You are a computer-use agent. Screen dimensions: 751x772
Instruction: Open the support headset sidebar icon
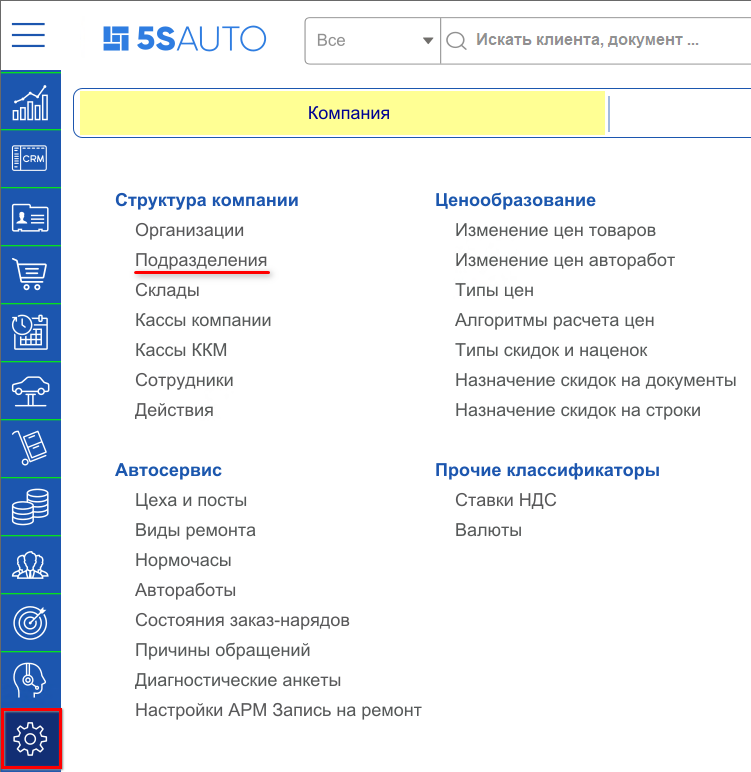[31, 680]
